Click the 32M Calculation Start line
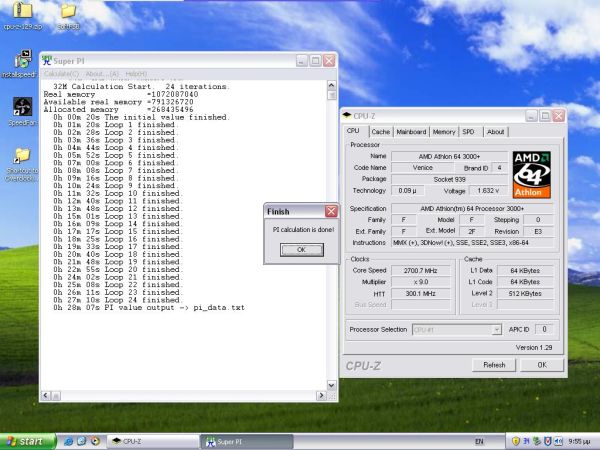The image size is (600, 450). pos(141,87)
